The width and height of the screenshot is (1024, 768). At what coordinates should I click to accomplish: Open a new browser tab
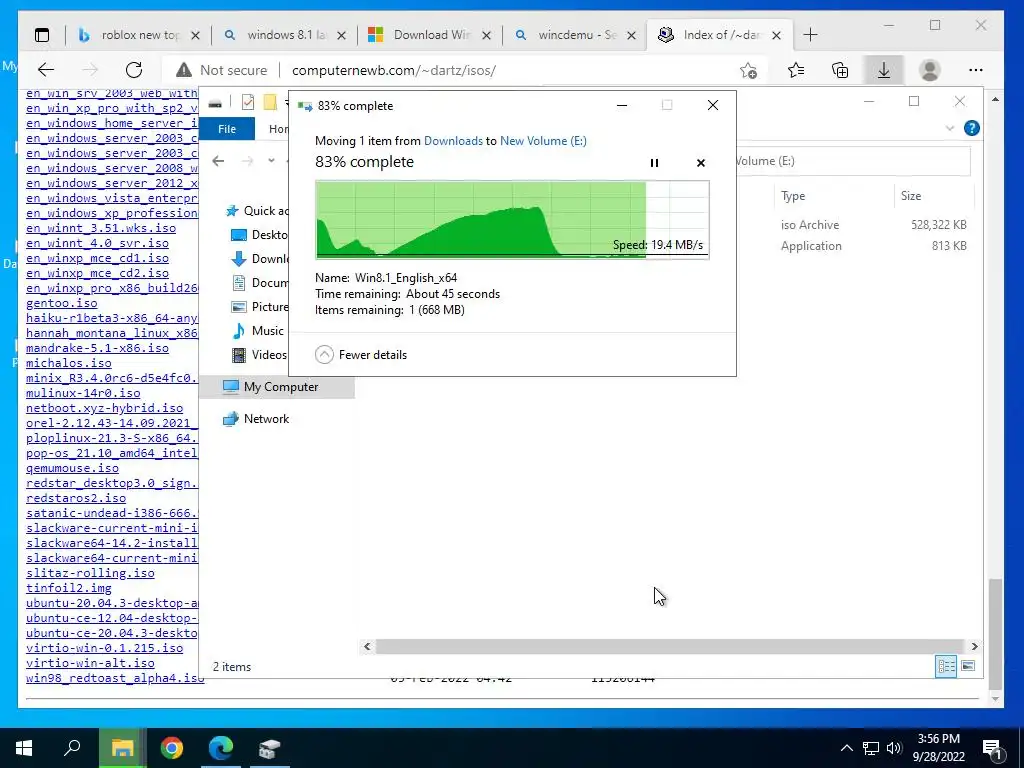[810, 35]
